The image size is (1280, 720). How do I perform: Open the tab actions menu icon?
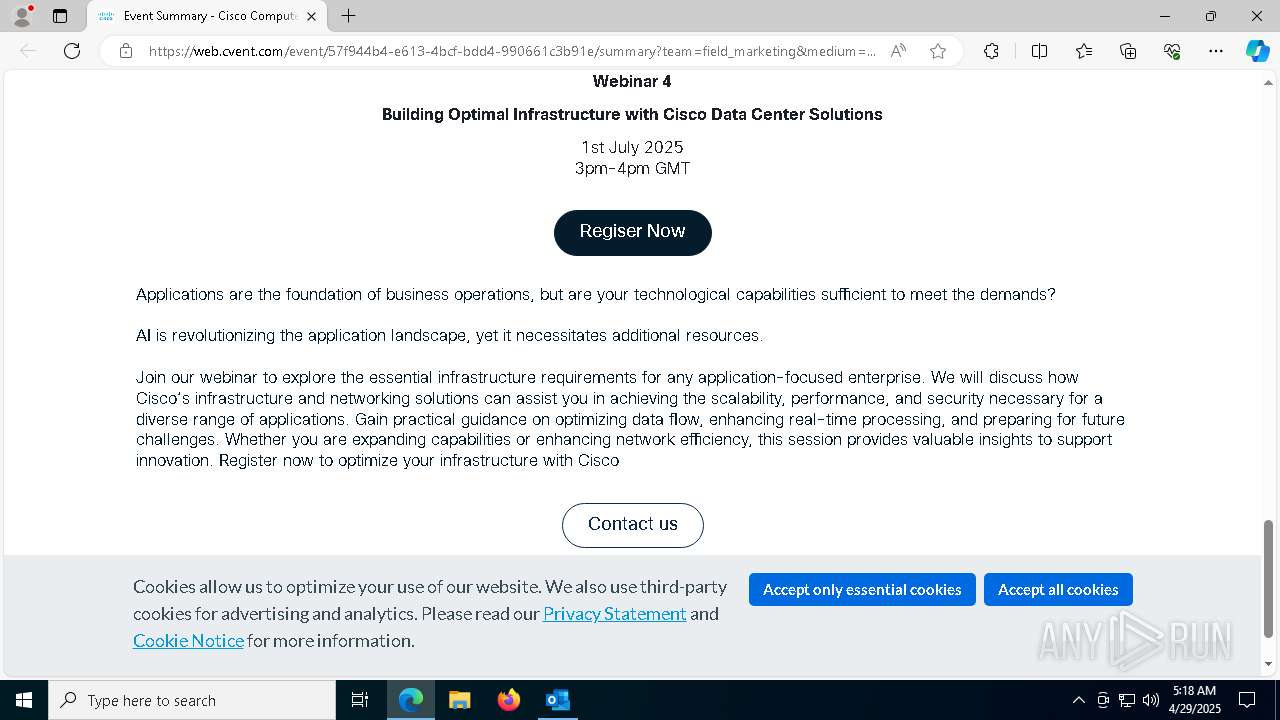pos(60,16)
